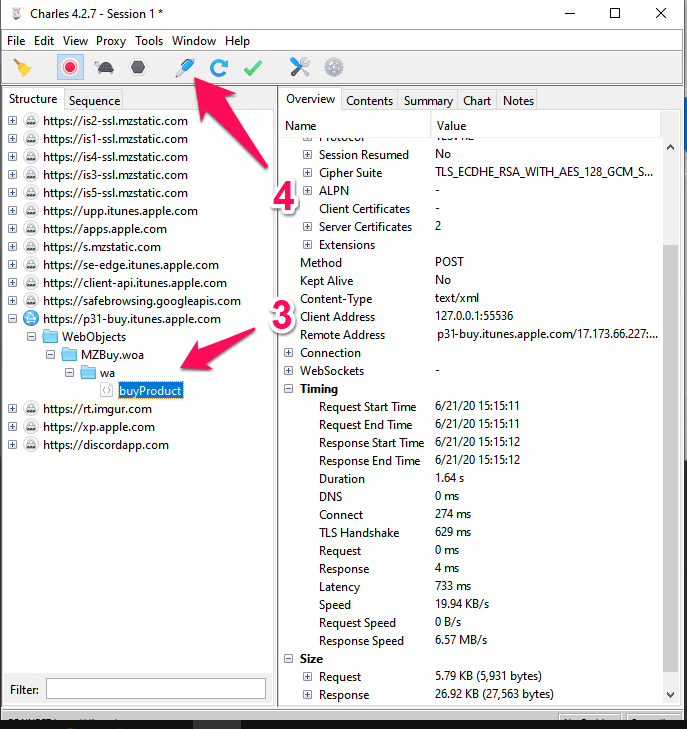This screenshot has width=687, height=729.
Task: Toggle the red recording button
Action: point(69,67)
